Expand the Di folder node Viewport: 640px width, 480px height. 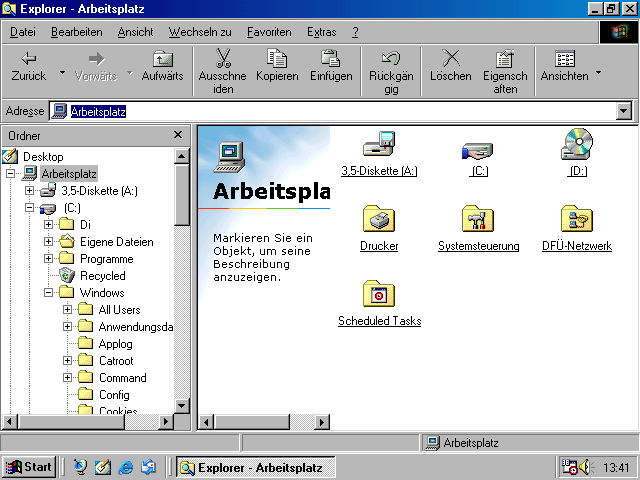[x=48, y=224]
